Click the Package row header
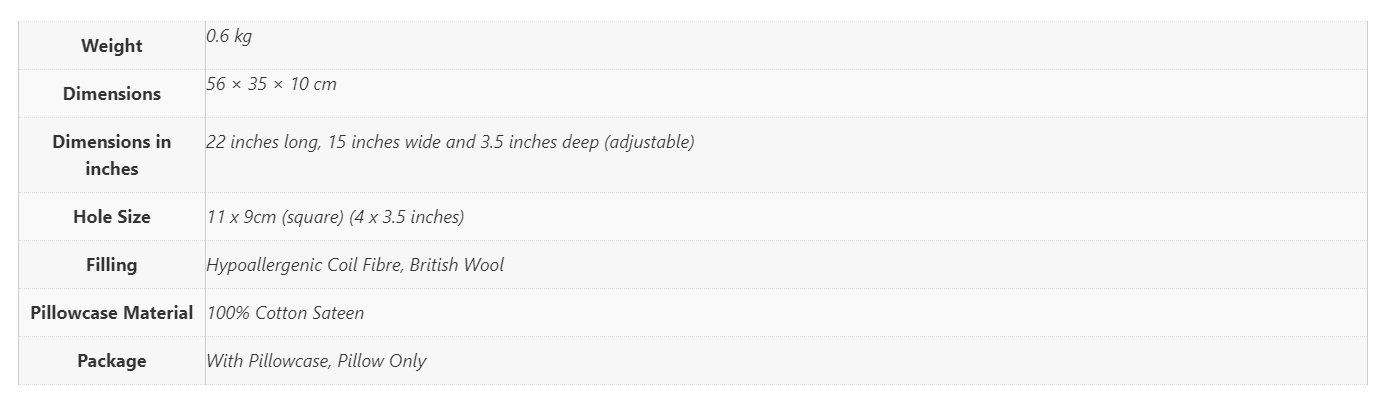The width and height of the screenshot is (1381, 413). point(112,361)
